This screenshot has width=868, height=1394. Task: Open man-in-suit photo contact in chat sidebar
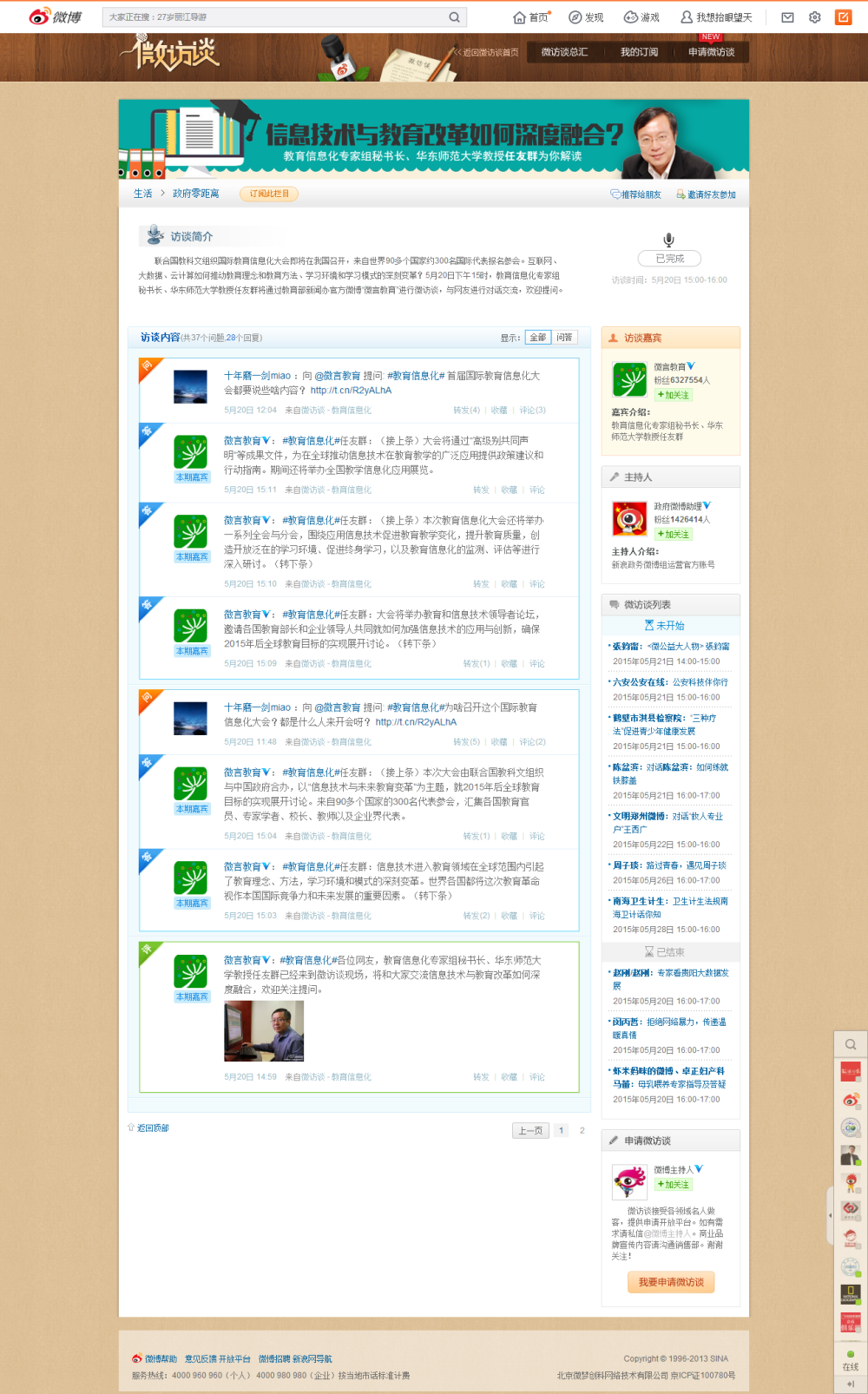(851, 1155)
